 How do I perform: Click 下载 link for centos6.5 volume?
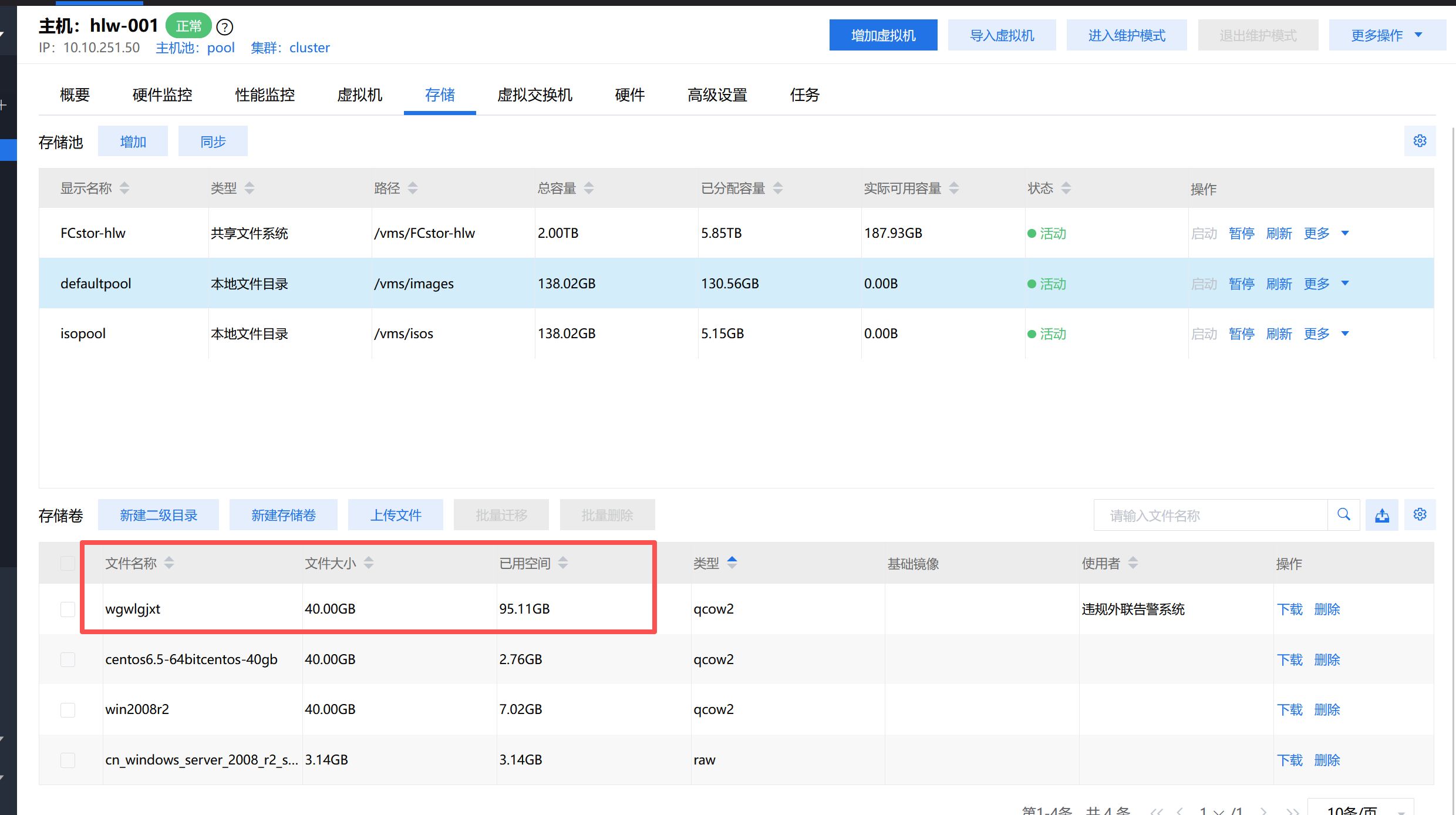(1289, 659)
